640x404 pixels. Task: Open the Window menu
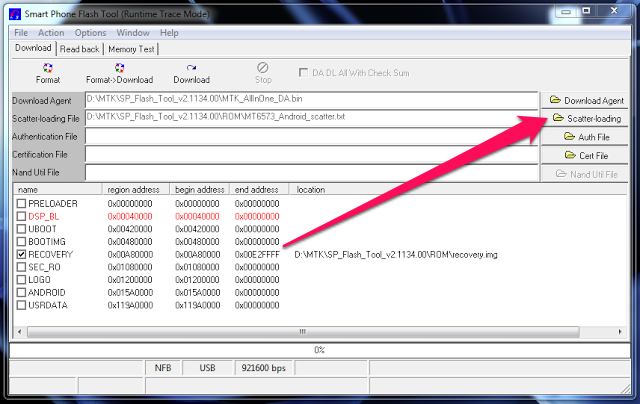point(133,33)
